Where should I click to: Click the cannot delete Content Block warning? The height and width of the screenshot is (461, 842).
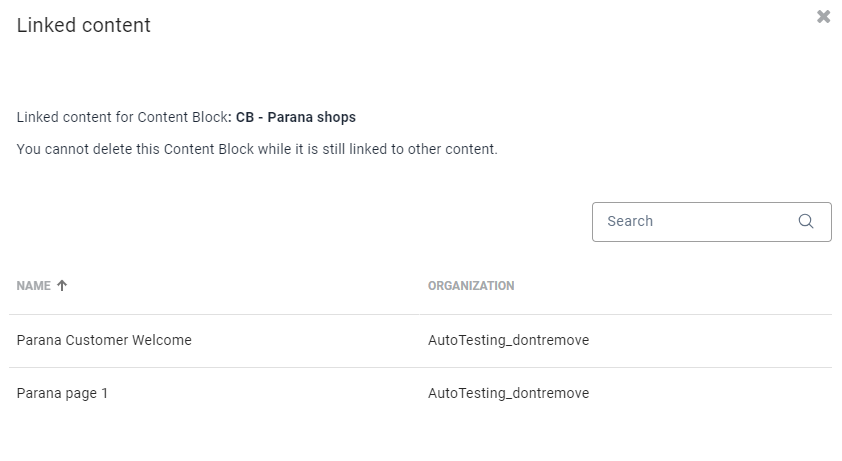coord(257,150)
